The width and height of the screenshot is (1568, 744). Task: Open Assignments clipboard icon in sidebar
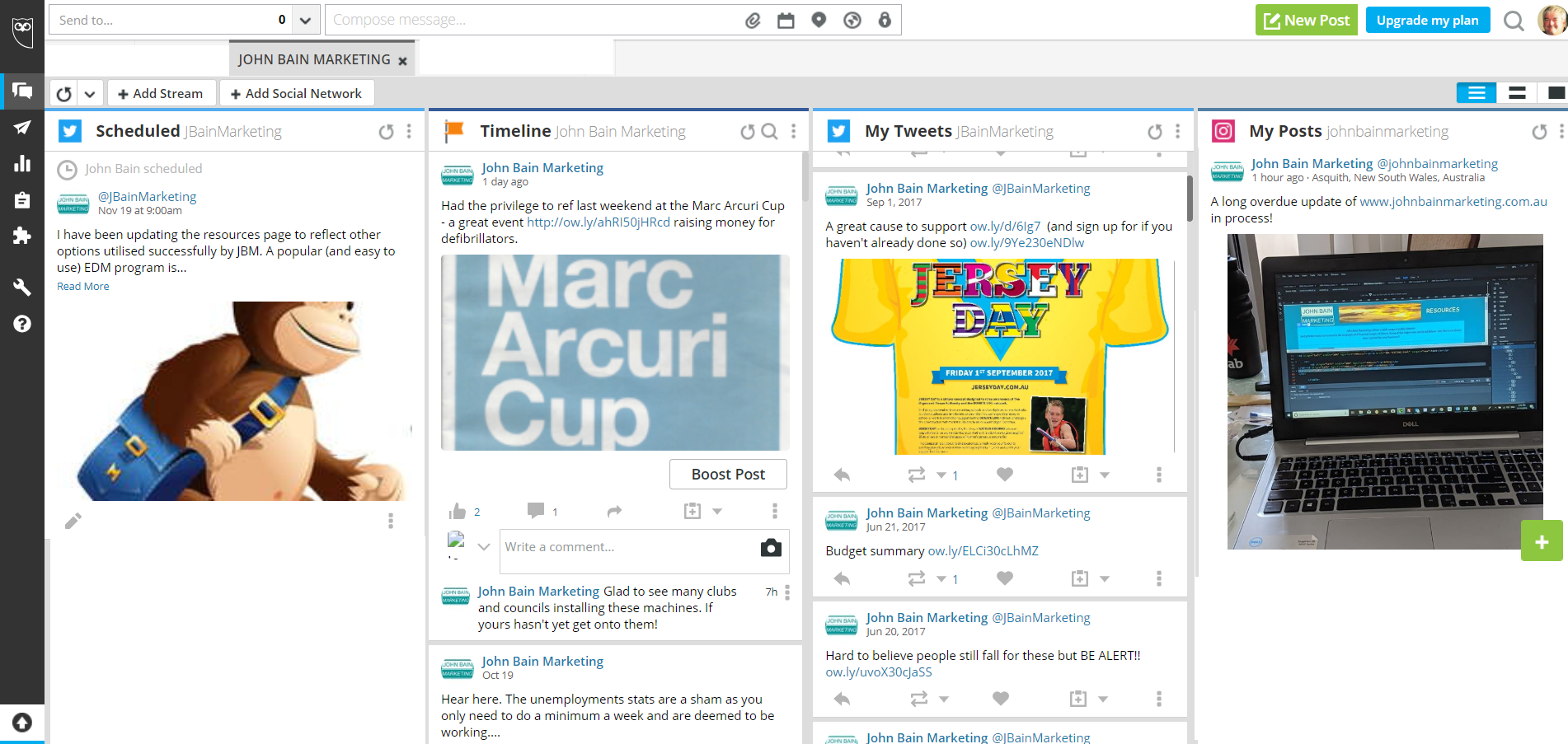(22, 200)
